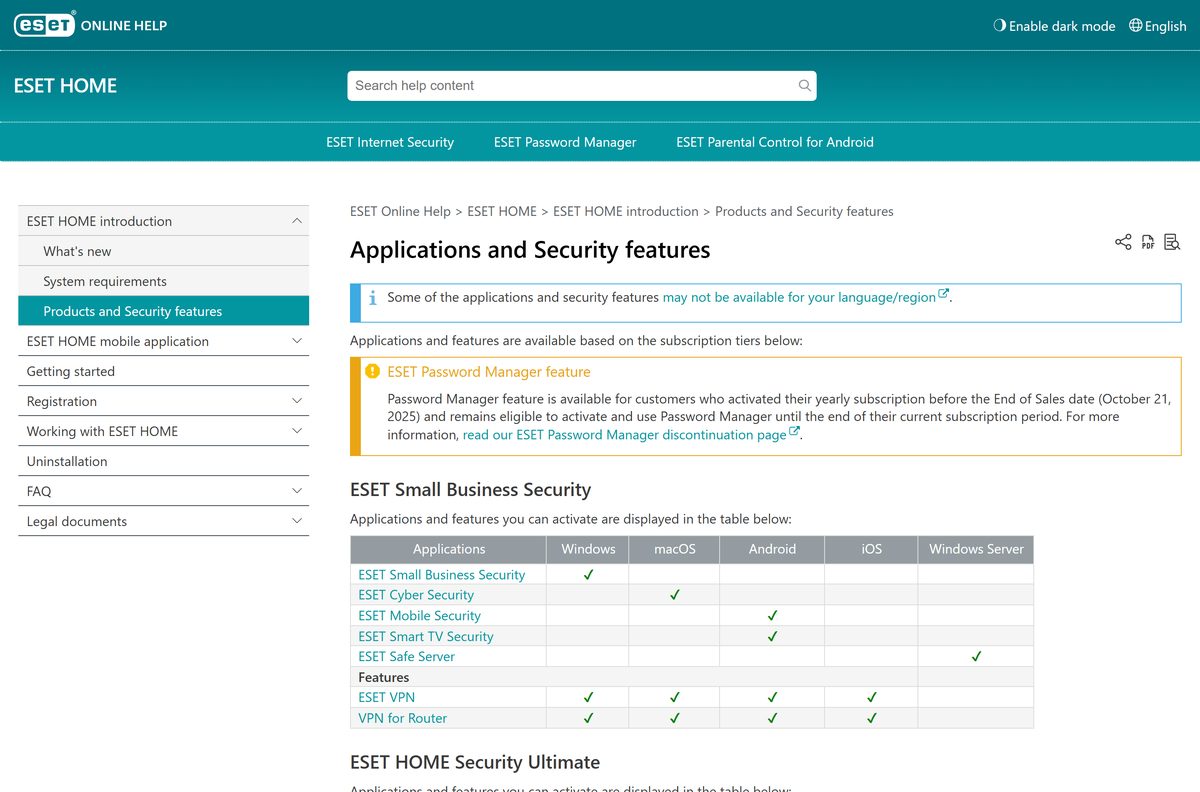
Task: Expand Legal documents chevron
Action: coord(297,521)
